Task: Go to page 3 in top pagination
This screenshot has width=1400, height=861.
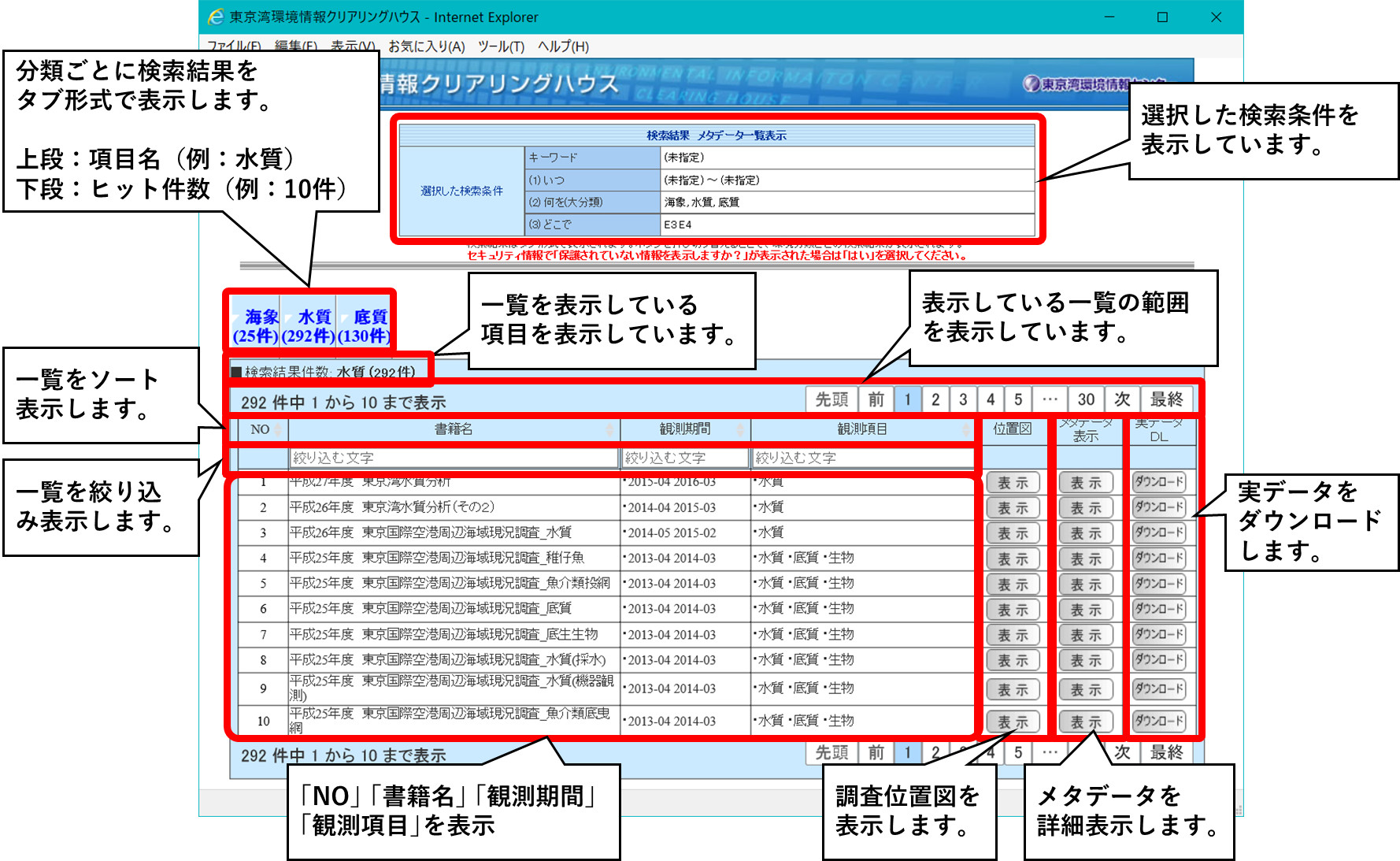Action: (x=963, y=399)
